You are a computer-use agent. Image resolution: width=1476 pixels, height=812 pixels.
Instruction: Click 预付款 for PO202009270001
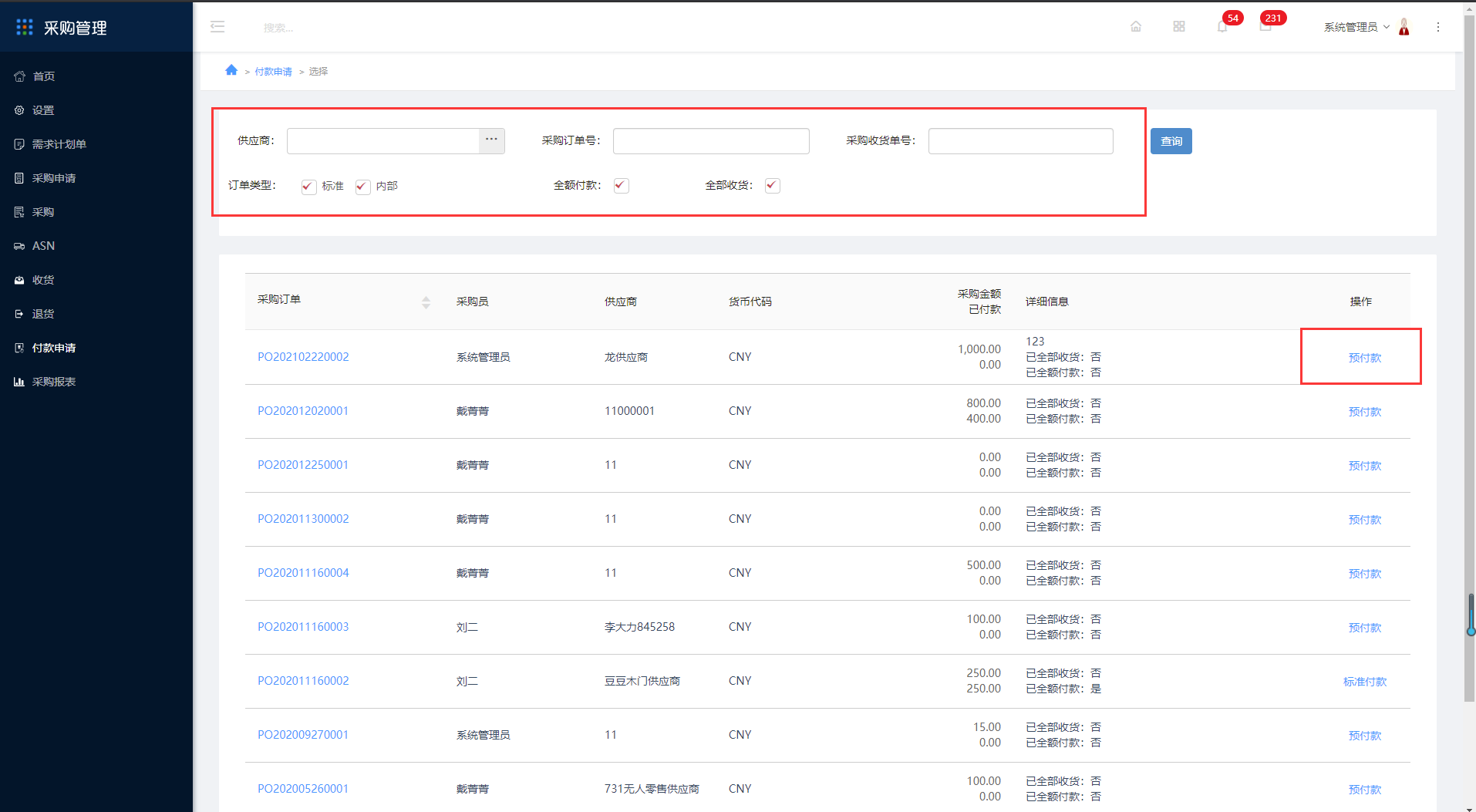(1364, 736)
